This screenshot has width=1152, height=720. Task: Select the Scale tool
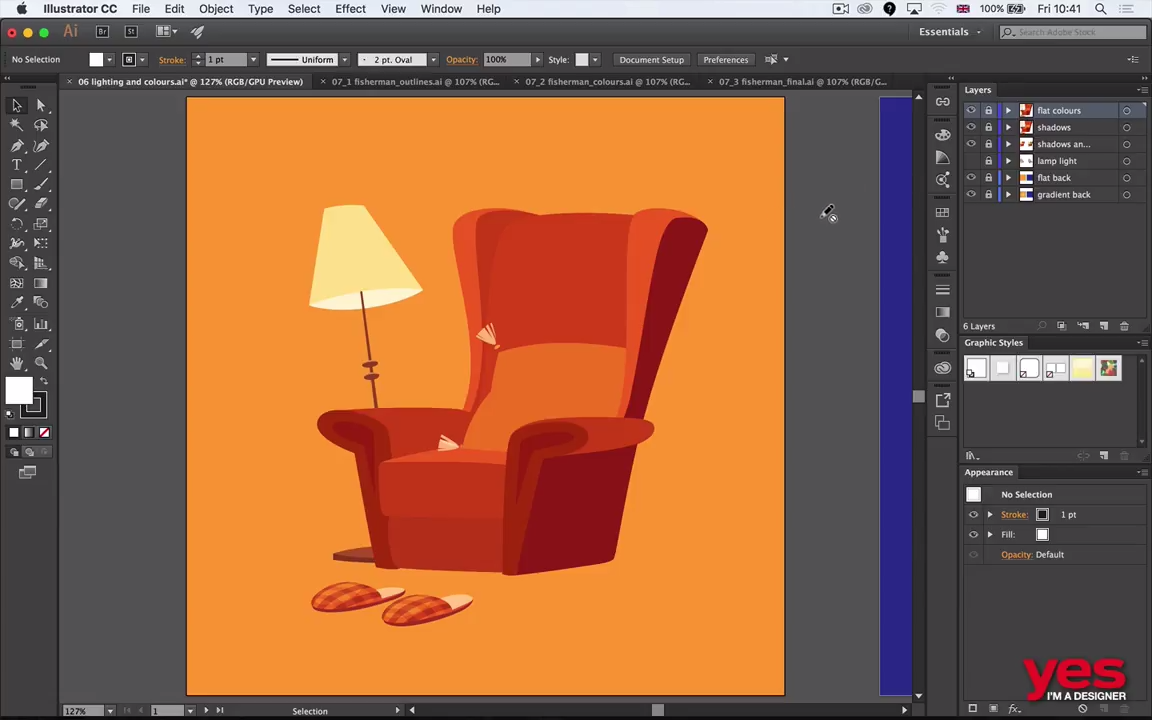pos(41,224)
